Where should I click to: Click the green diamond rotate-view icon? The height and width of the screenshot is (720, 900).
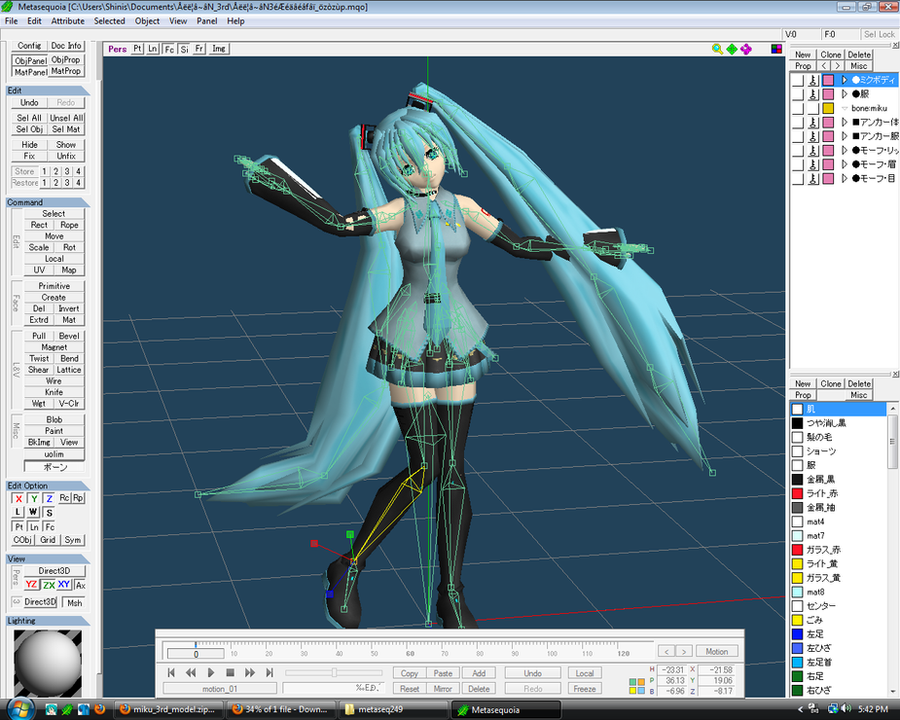pos(732,49)
